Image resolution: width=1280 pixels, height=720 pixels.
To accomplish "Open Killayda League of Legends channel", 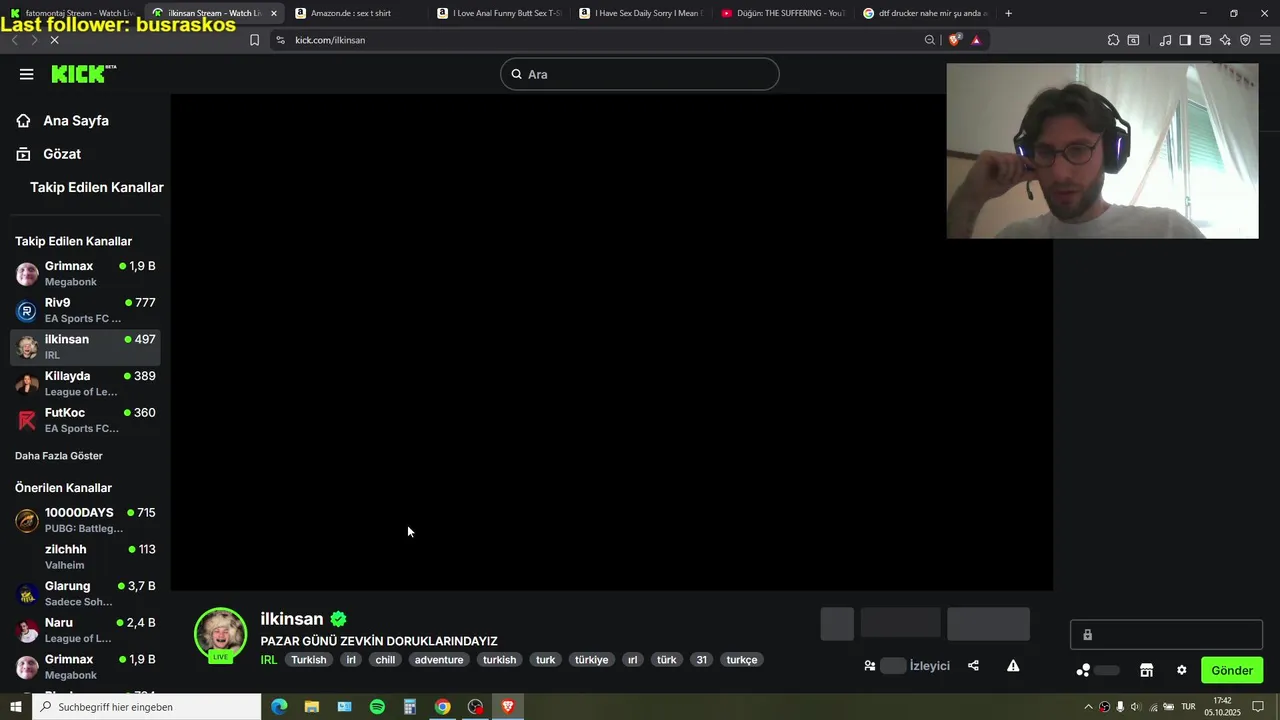I will 86,383.
